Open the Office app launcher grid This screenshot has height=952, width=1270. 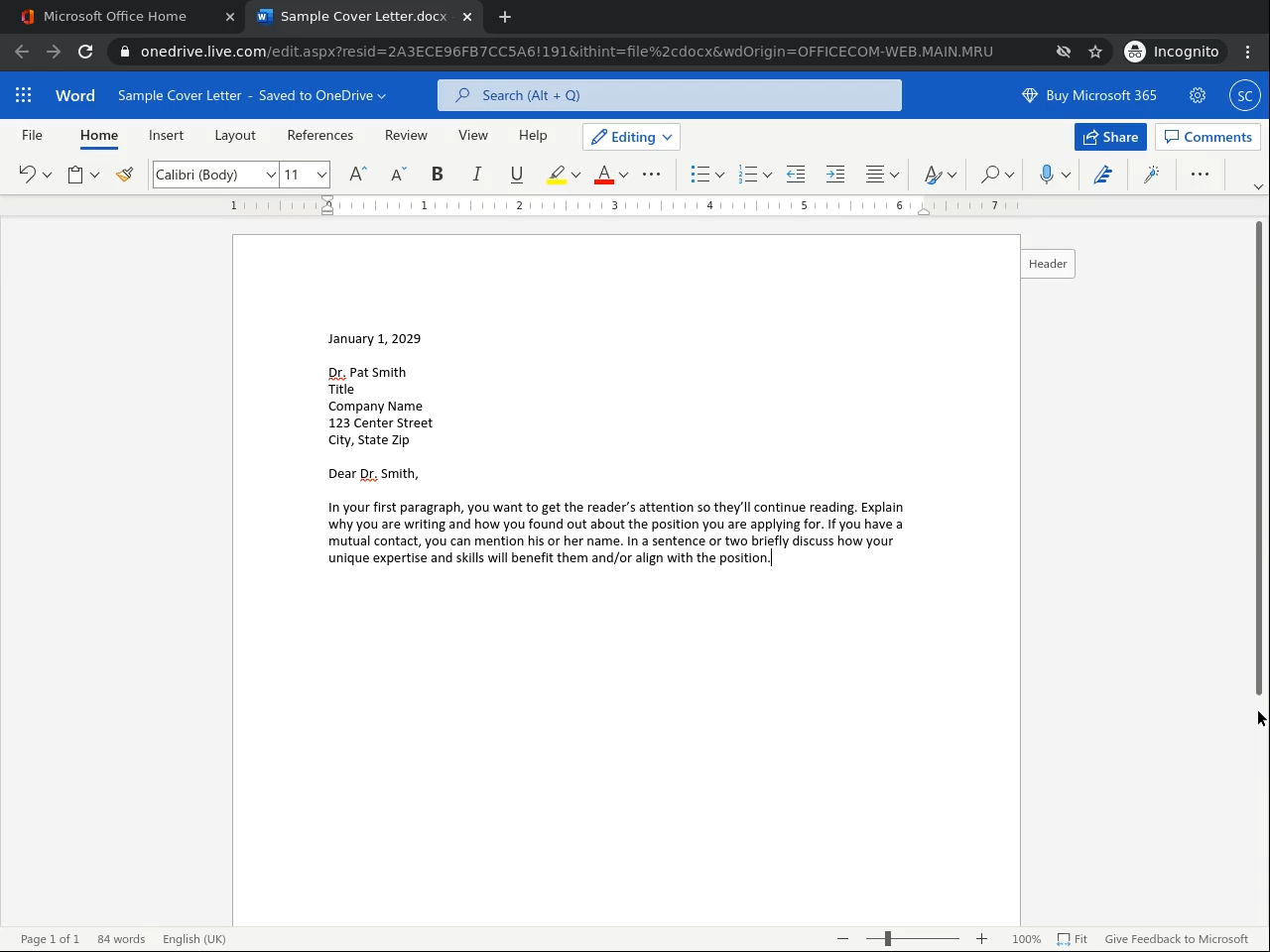tap(24, 95)
